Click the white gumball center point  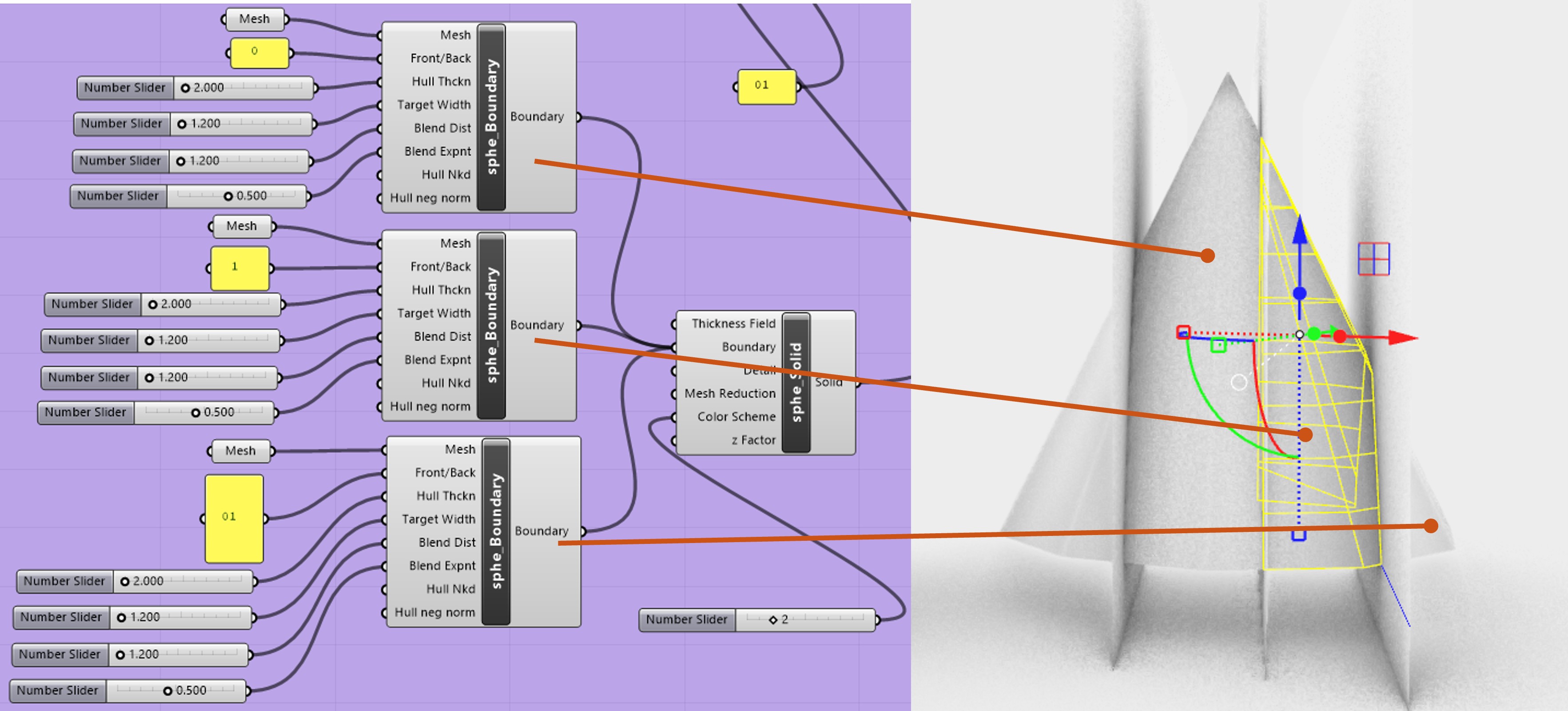coord(1300,334)
